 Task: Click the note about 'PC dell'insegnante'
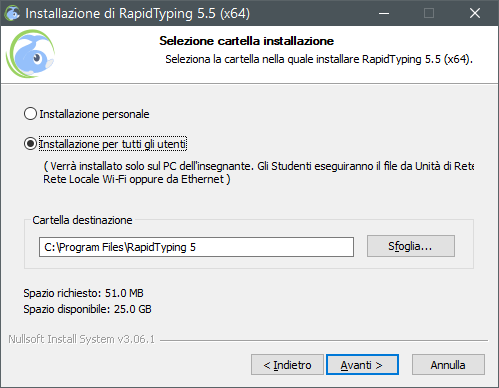click(x=259, y=173)
